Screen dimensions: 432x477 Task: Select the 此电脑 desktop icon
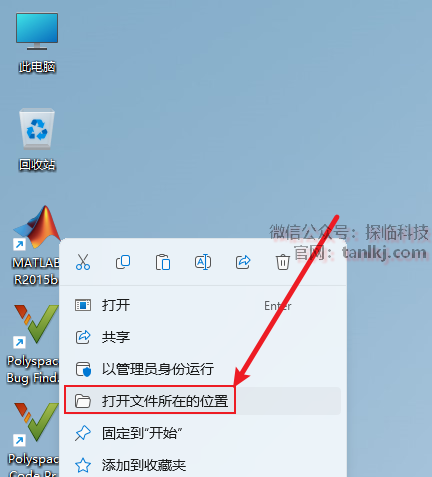click(x=37, y=43)
